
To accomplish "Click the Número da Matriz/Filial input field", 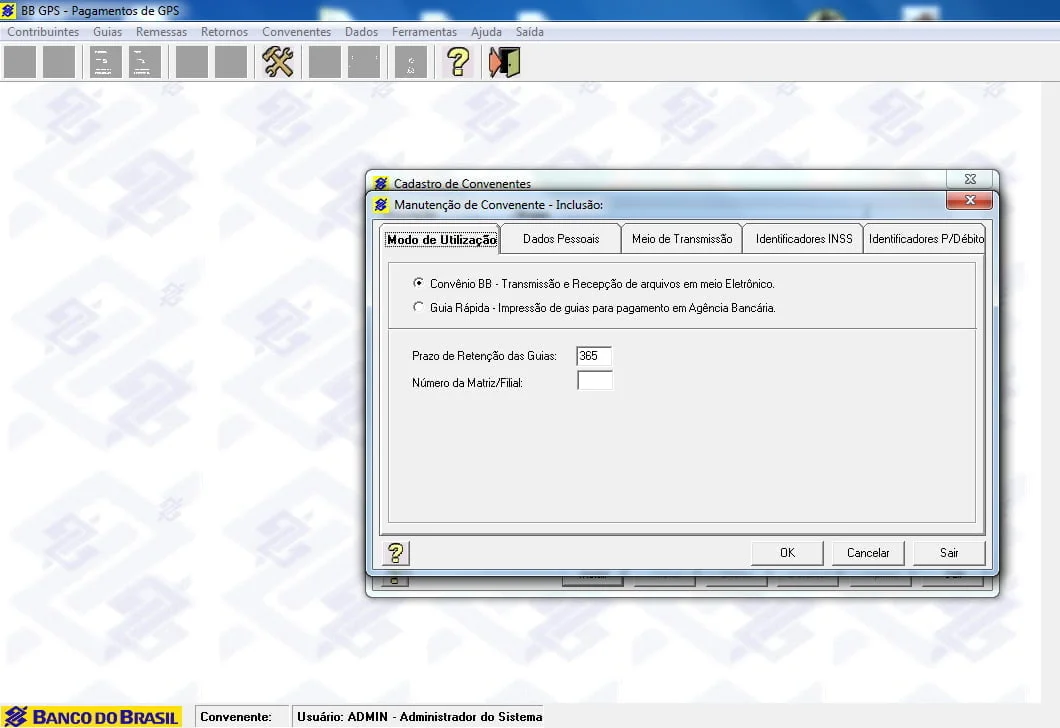I will click(x=595, y=381).
